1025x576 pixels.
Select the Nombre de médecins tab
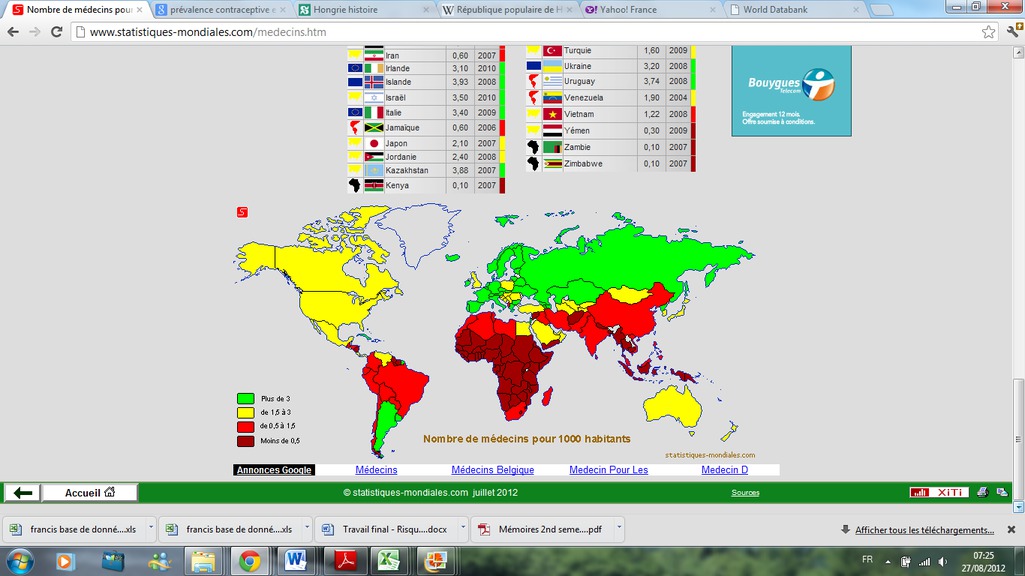(x=77, y=10)
